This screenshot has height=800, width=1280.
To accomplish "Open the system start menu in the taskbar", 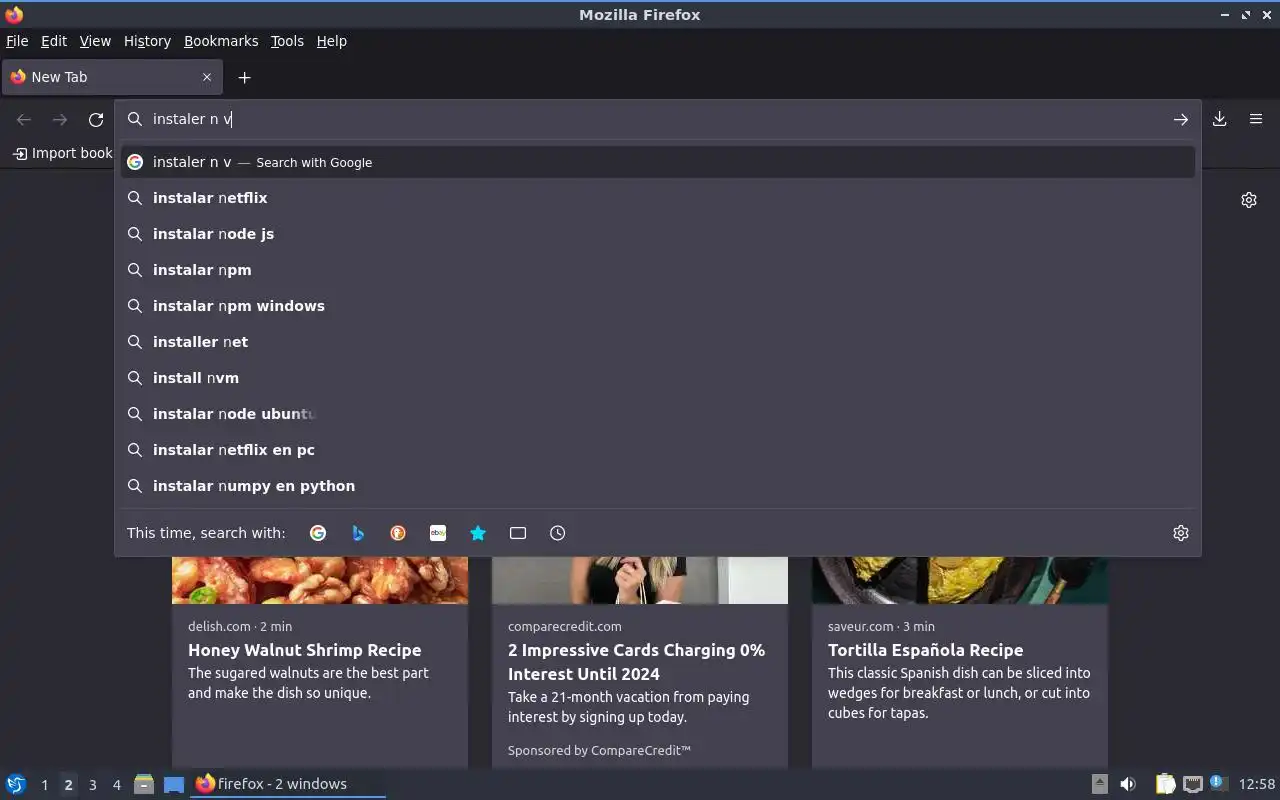I will point(16,784).
